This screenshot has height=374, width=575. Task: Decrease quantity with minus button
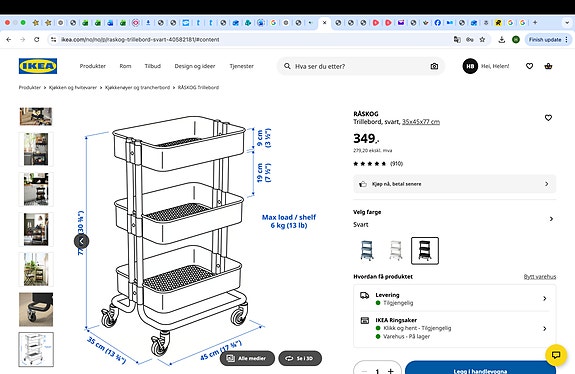(364, 371)
